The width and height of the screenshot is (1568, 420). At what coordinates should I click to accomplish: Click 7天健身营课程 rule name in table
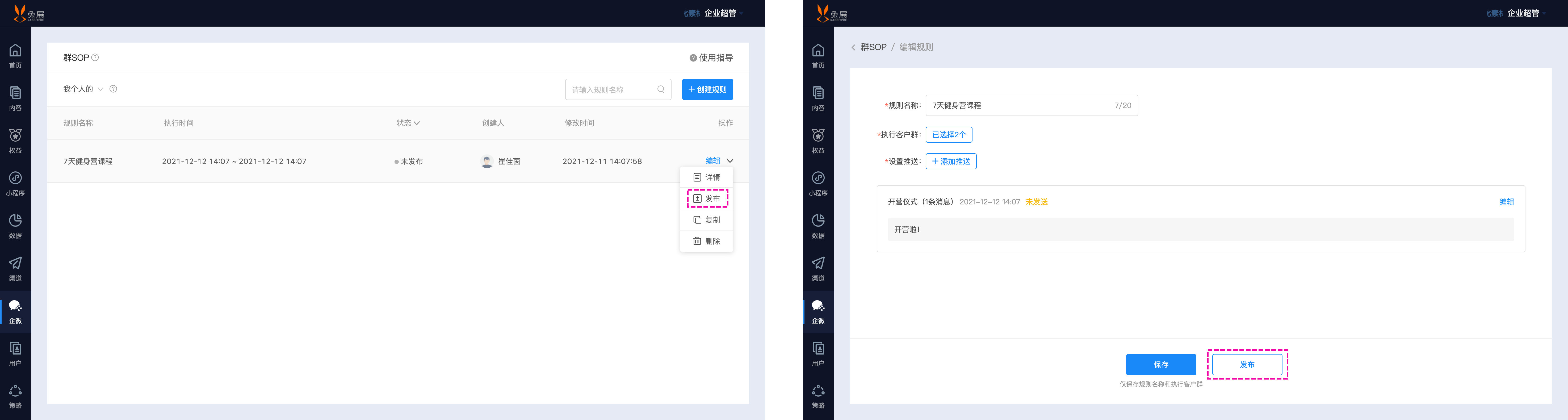[x=88, y=162]
